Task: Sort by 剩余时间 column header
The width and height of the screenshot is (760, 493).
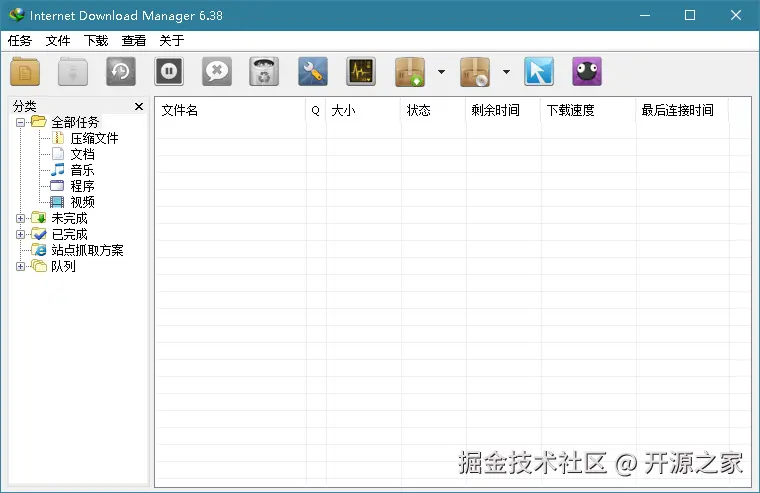Action: [x=503, y=111]
